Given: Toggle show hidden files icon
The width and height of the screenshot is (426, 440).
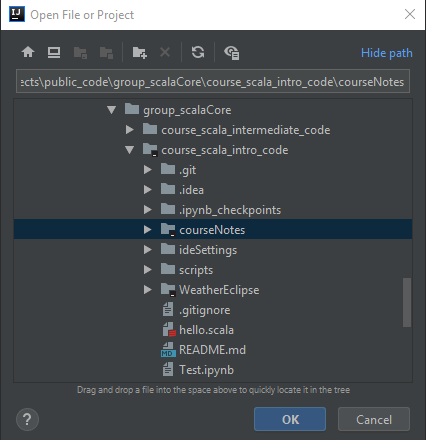Looking at the screenshot, I should [x=232, y=53].
